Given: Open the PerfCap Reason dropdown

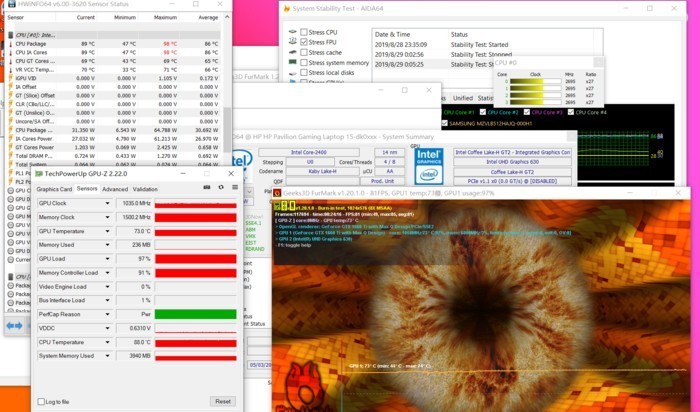Looking at the screenshot, I should tap(108, 314).
